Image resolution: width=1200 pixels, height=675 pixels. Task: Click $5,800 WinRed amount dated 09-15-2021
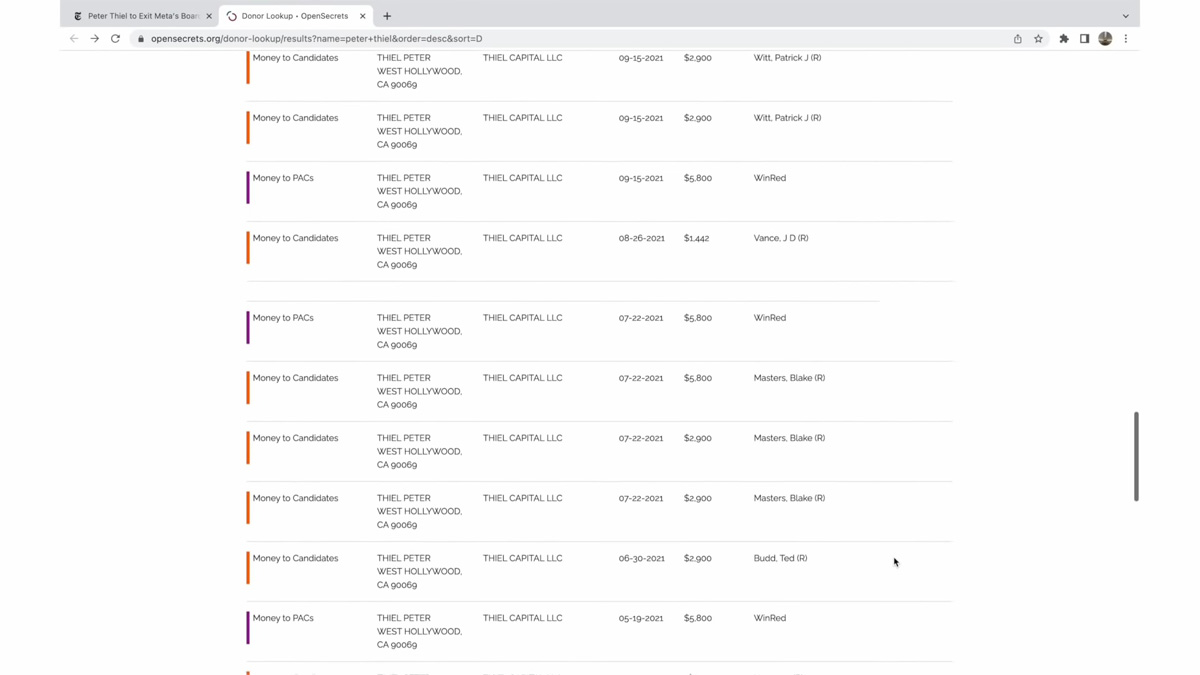point(698,178)
